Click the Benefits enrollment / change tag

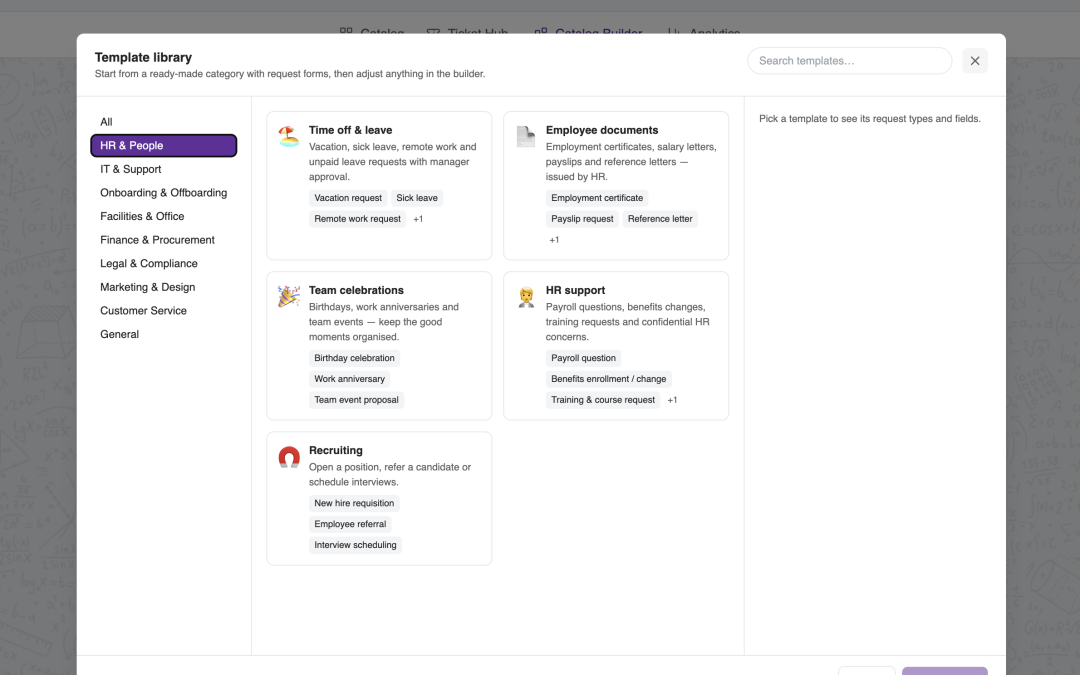pos(608,379)
